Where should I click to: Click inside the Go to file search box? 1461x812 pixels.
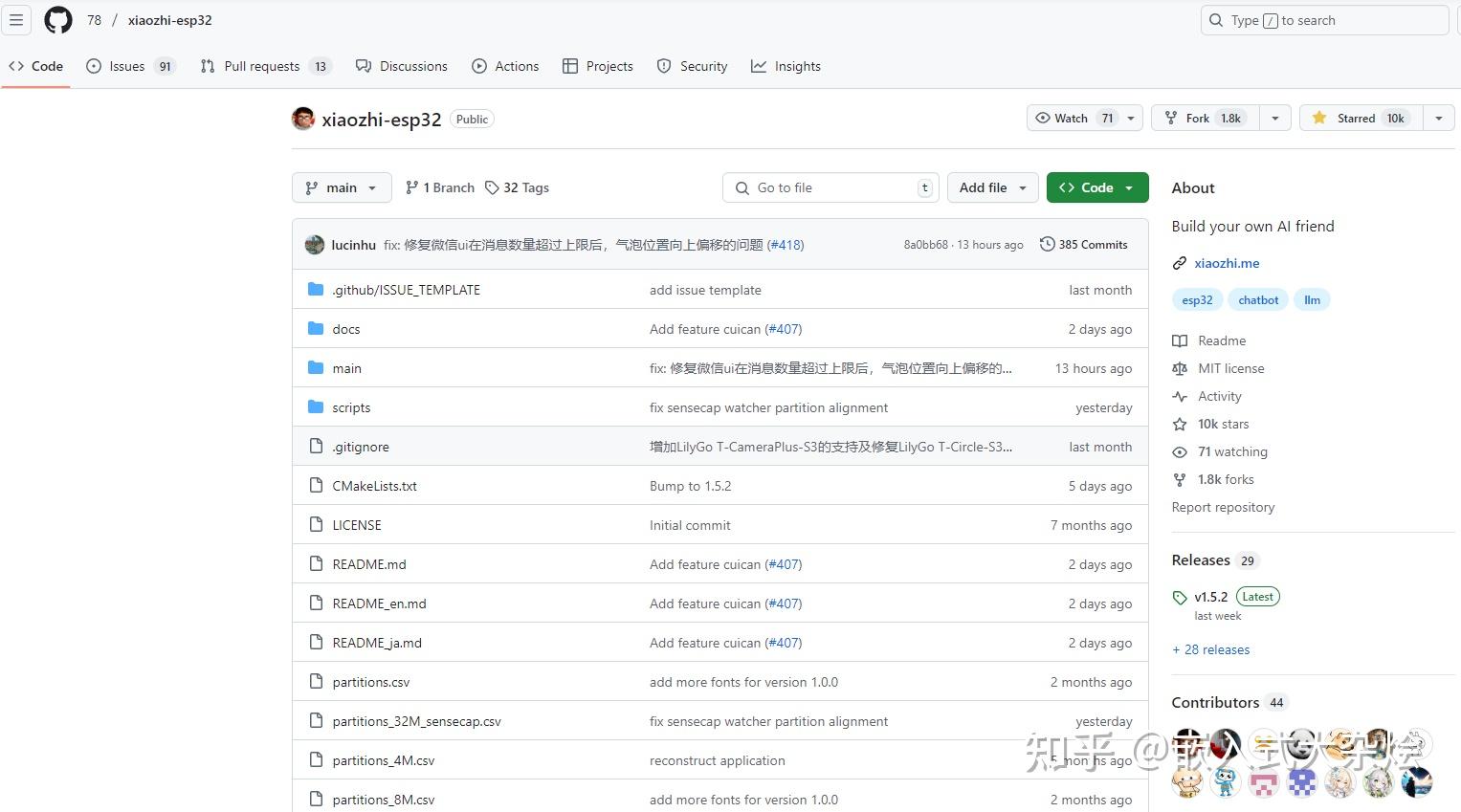(830, 187)
